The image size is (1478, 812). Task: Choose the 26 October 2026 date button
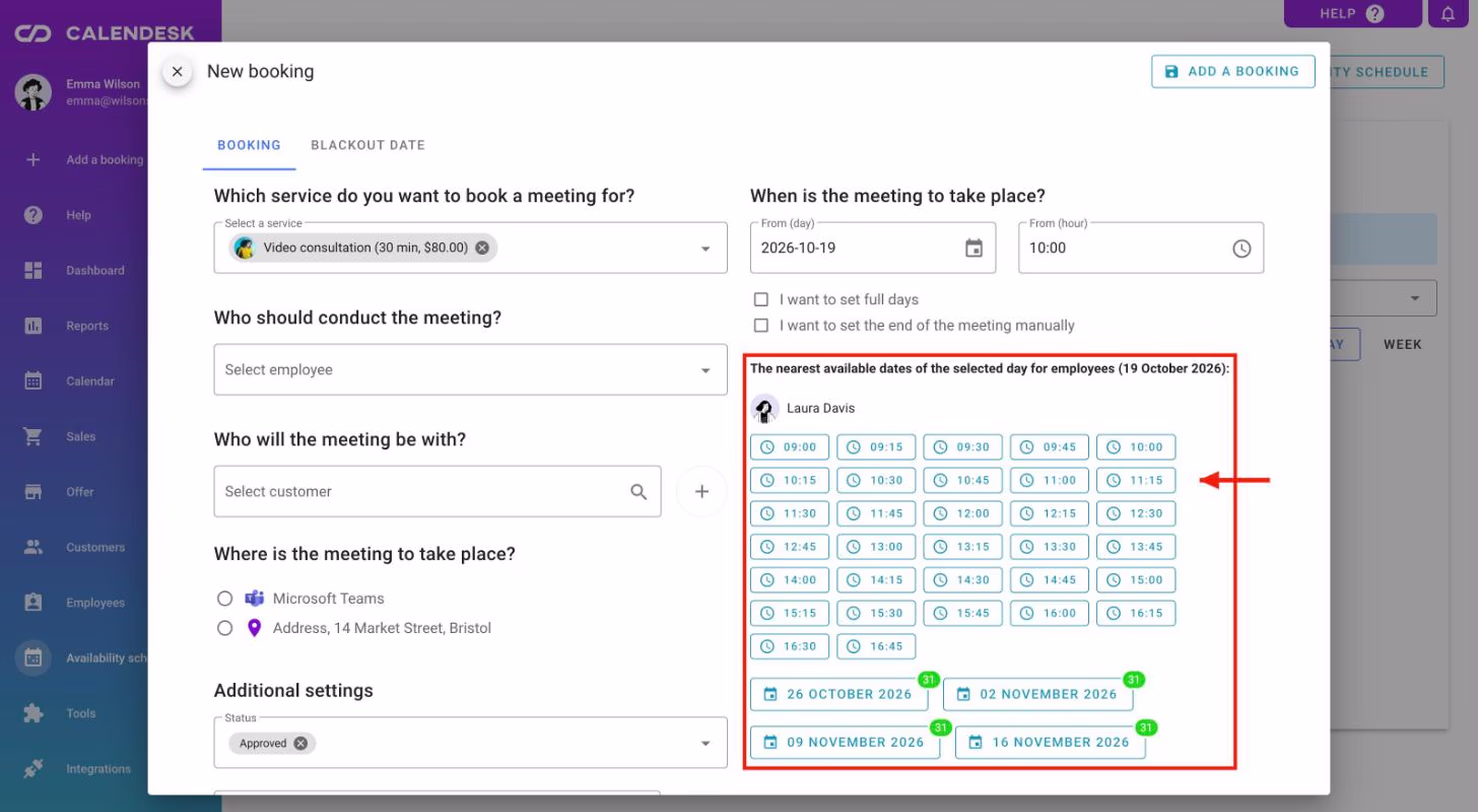(x=839, y=694)
